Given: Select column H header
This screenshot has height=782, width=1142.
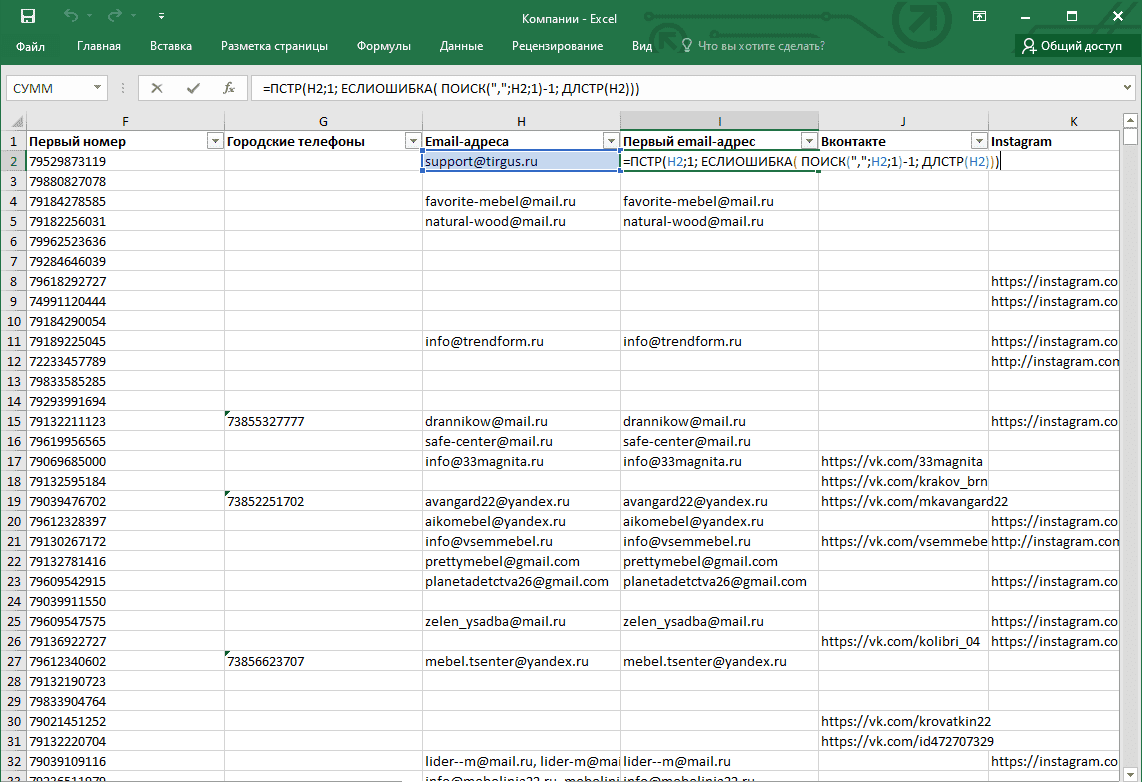Looking at the screenshot, I should coord(521,122).
